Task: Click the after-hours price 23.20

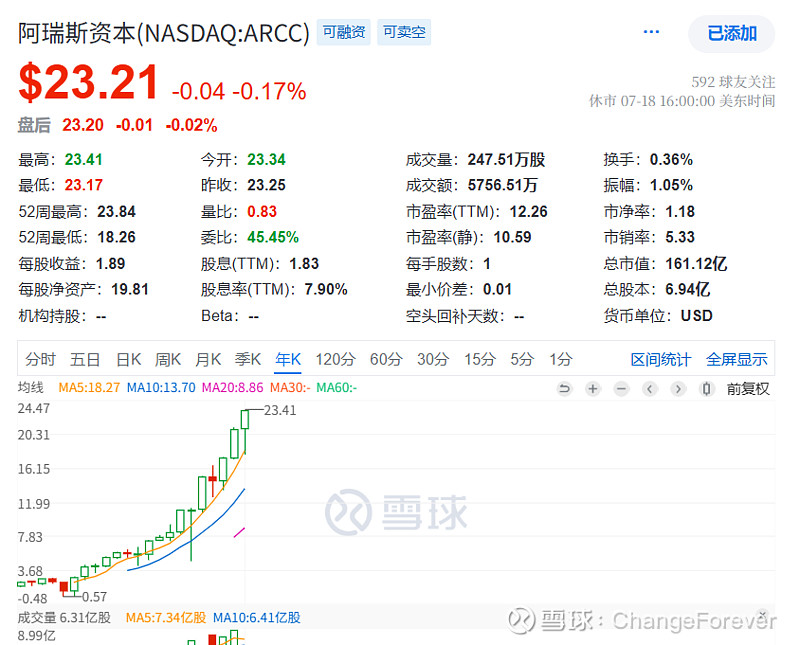Action: tap(83, 125)
